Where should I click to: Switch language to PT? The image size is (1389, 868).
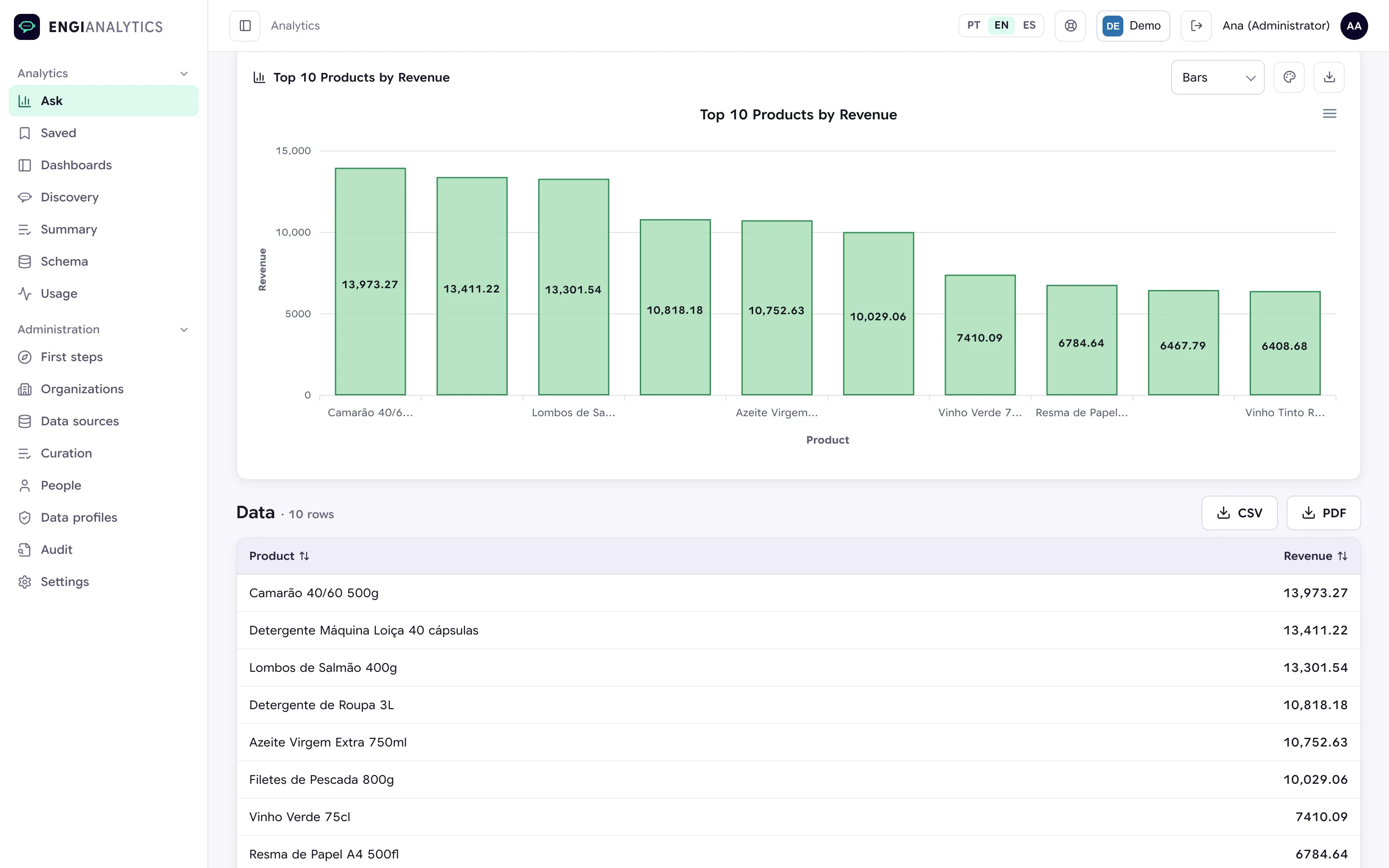pyautogui.click(x=974, y=25)
